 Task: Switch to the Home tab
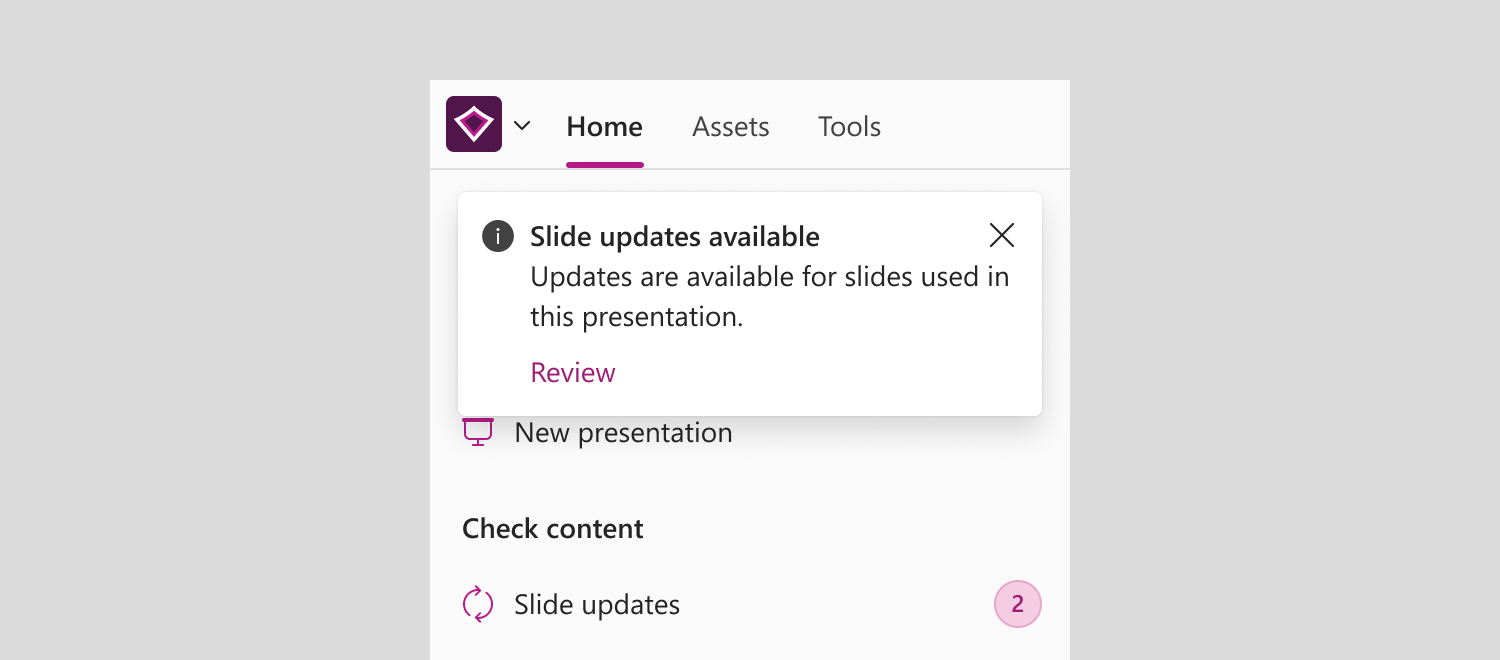point(604,127)
